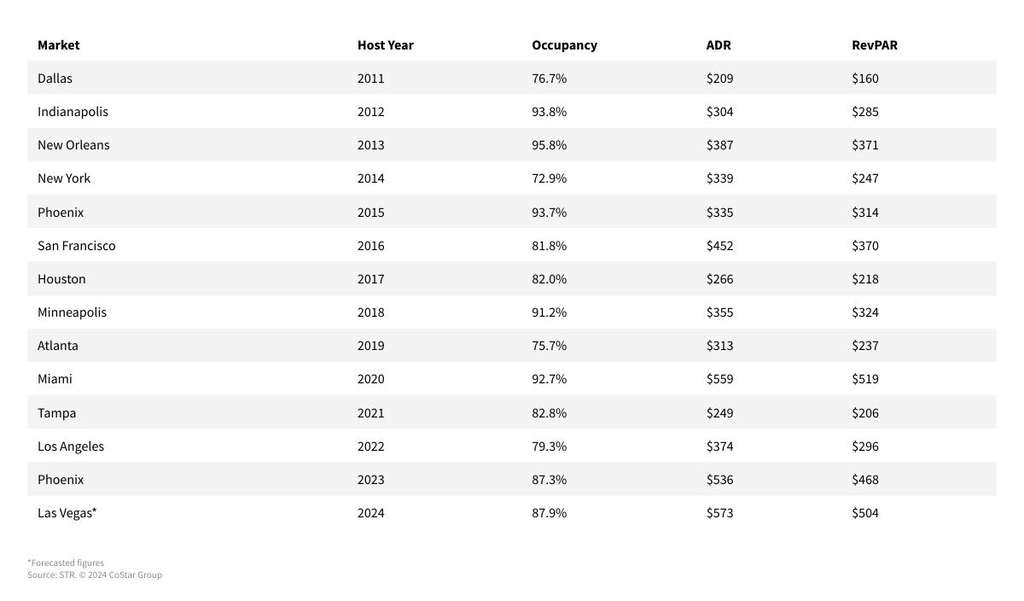This screenshot has height=601, width=1024.
Task: Click the Market column header
Action: [58, 45]
